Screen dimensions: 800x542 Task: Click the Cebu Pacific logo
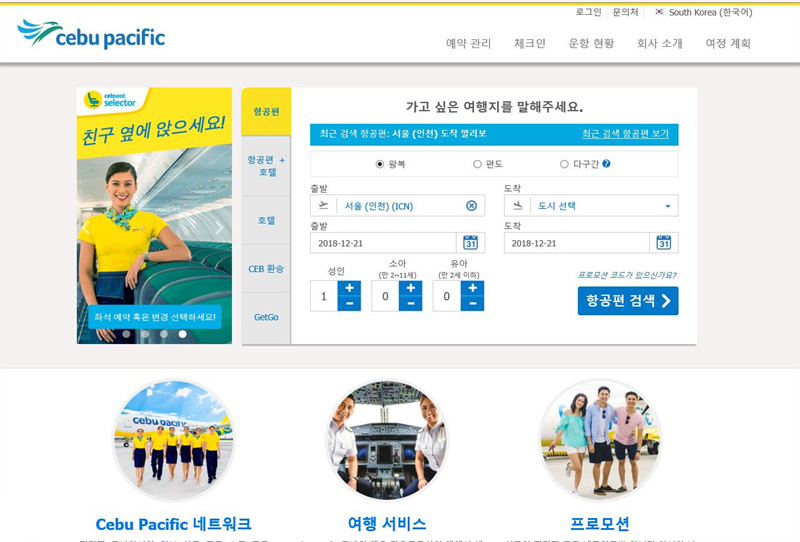pyautogui.click(x=91, y=34)
